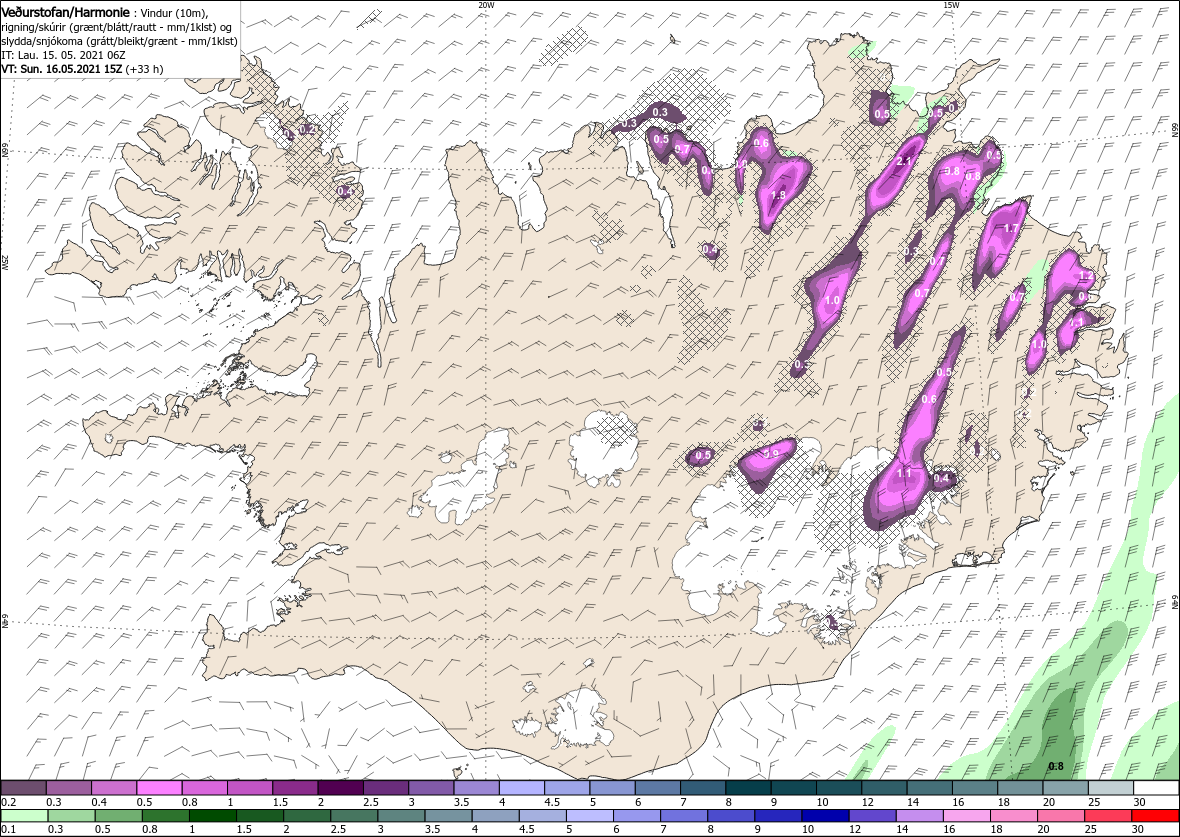Click the 1.5 magenta-purple swatch in upper legend
Screen dimensions: 1180x837
[296, 787]
